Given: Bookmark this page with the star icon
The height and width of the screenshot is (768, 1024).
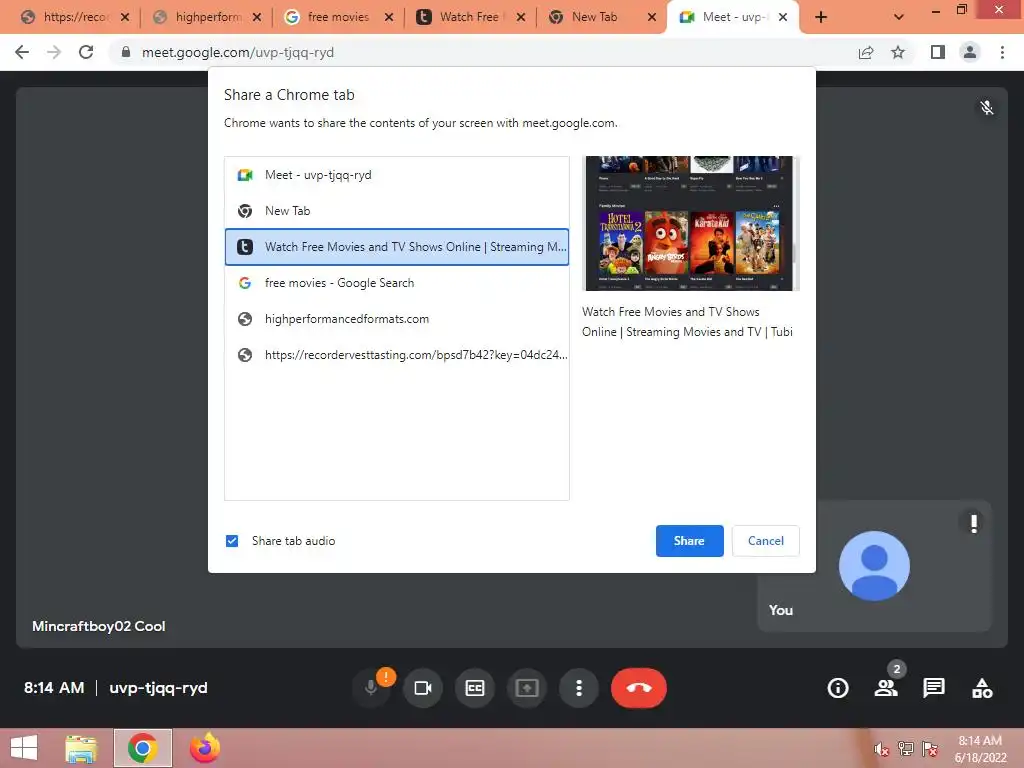Looking at the screenshot, I should [x=898, y=52].
